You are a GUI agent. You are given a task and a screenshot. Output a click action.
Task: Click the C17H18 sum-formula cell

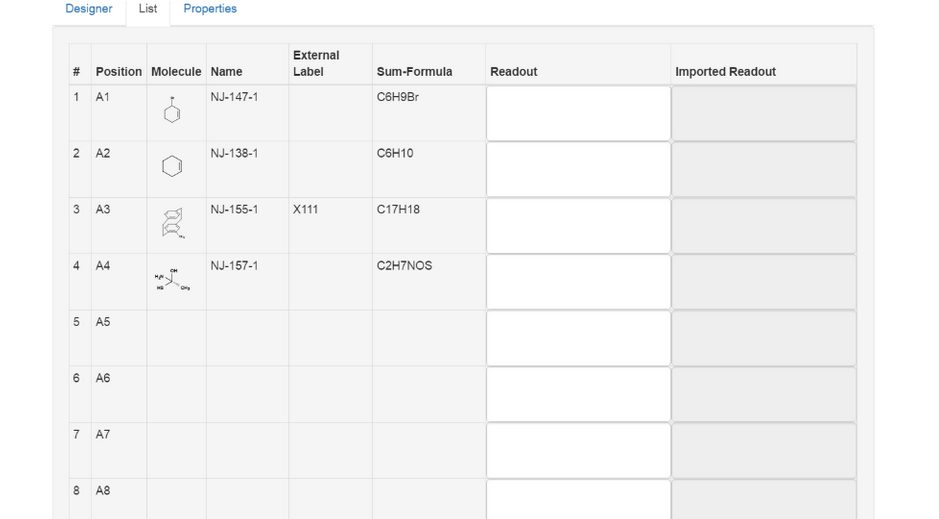click(x=398, y=210)
